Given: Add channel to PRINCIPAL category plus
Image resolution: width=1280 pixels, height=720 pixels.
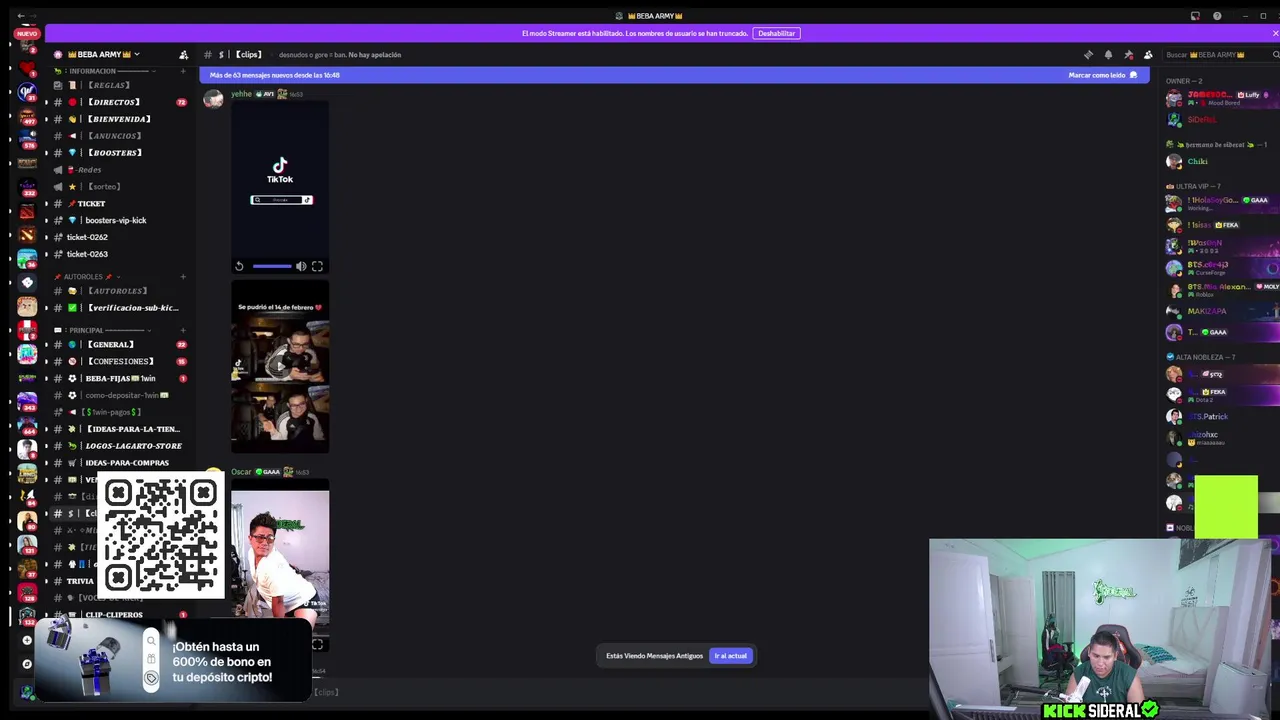Looking at the screenshot, I should [182, 330].
